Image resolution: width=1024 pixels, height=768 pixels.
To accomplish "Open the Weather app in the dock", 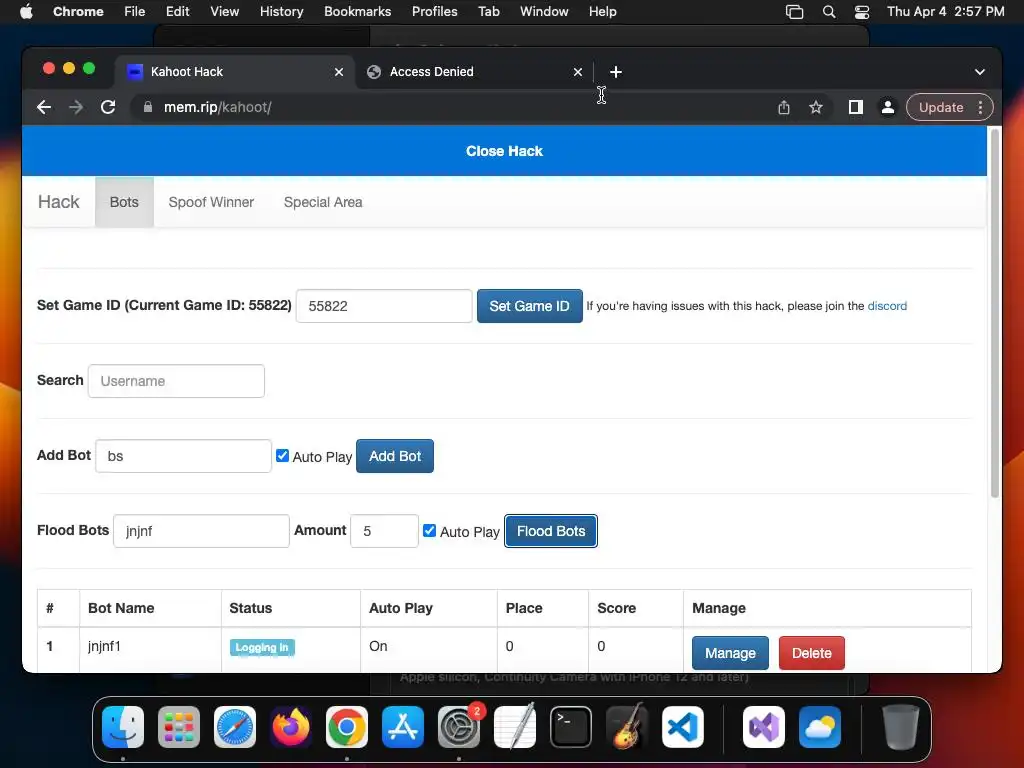I will 820,727.
